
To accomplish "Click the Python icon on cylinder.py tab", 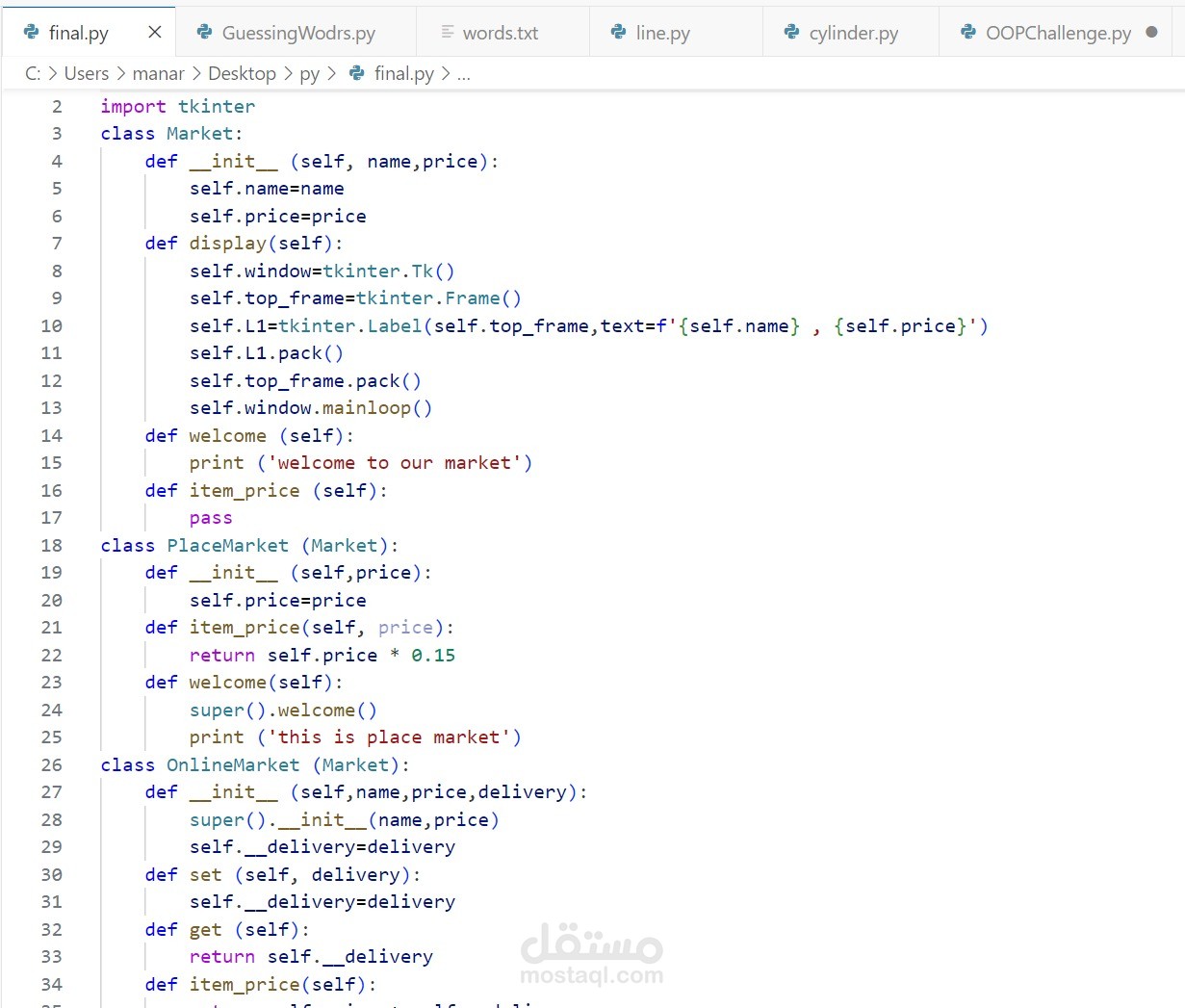I will (791, 33).
